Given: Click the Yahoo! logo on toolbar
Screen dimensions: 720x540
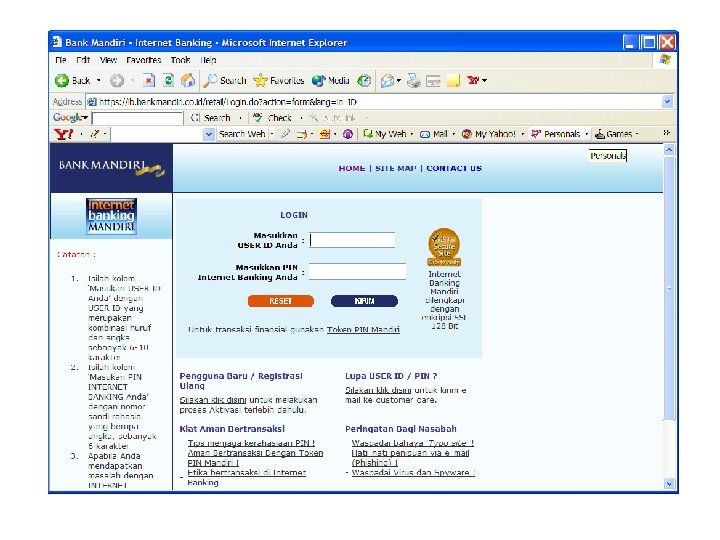Looking at the screenshot, I should (x=63, y=134).
